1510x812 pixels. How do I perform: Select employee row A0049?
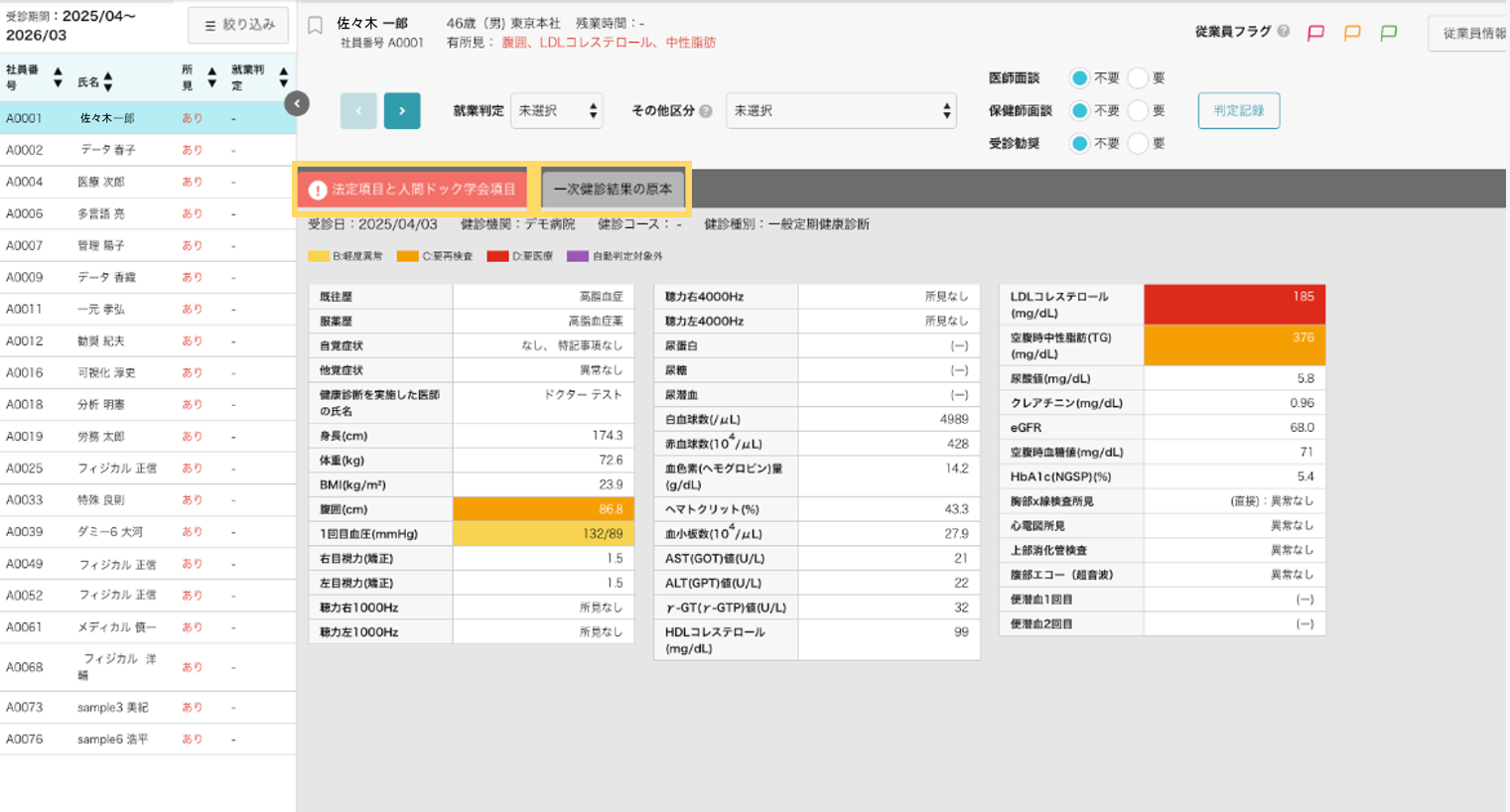coord(148,563)
